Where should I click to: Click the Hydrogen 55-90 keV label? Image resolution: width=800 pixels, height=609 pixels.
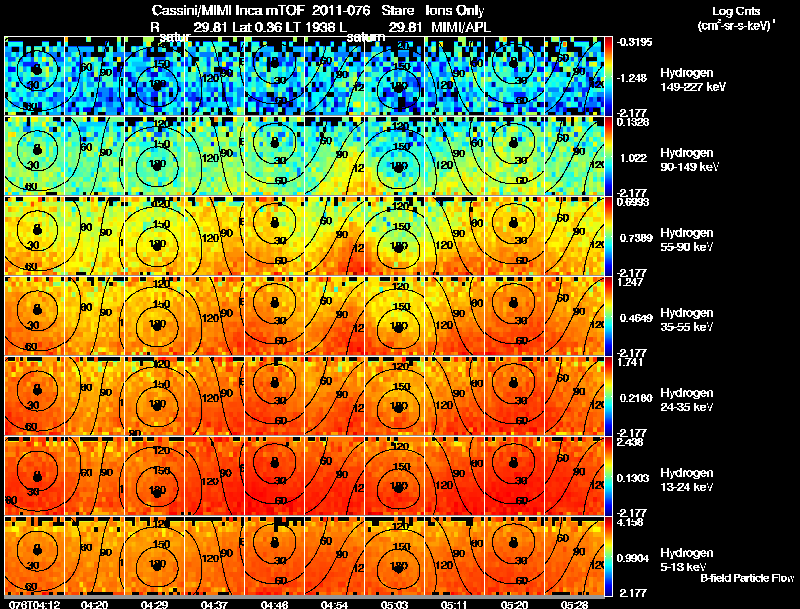point(687,240)
